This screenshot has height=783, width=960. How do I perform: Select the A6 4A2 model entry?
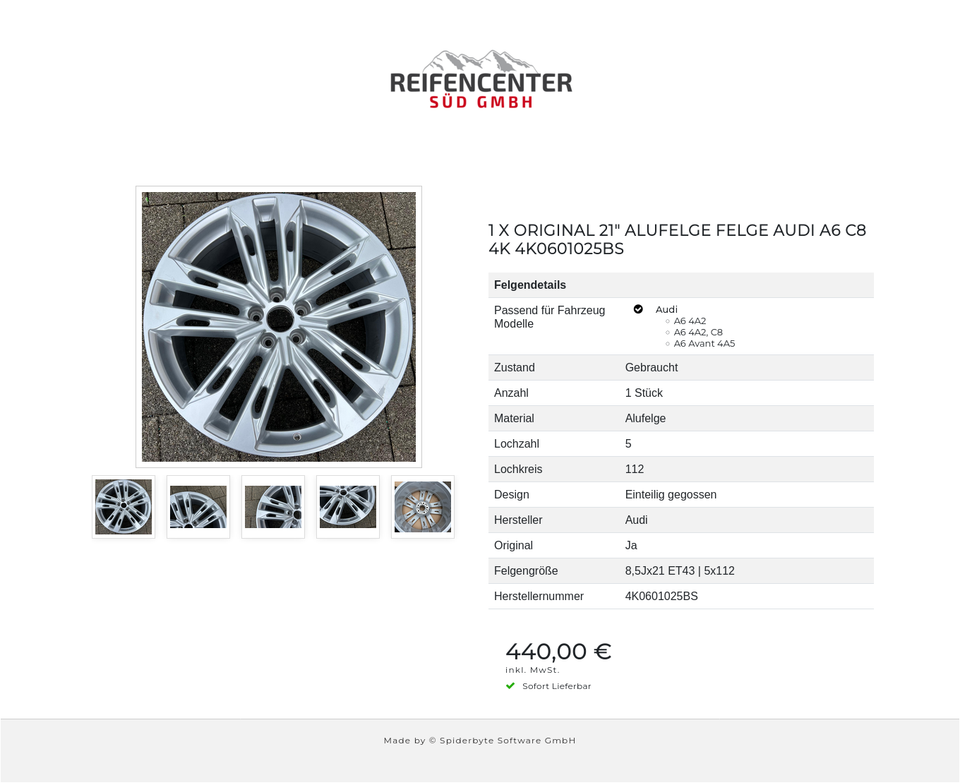(x=689, y=321)
